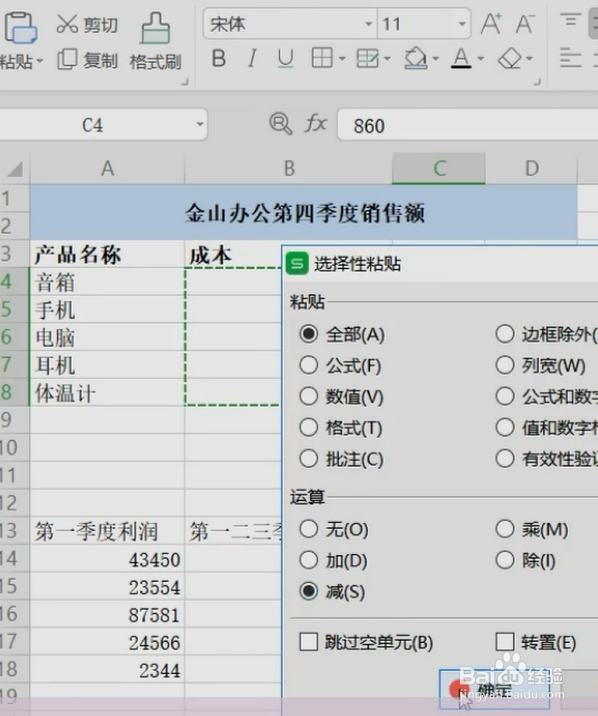Click the select-all corner triangle
598x716 pixels.
(15, 169)
